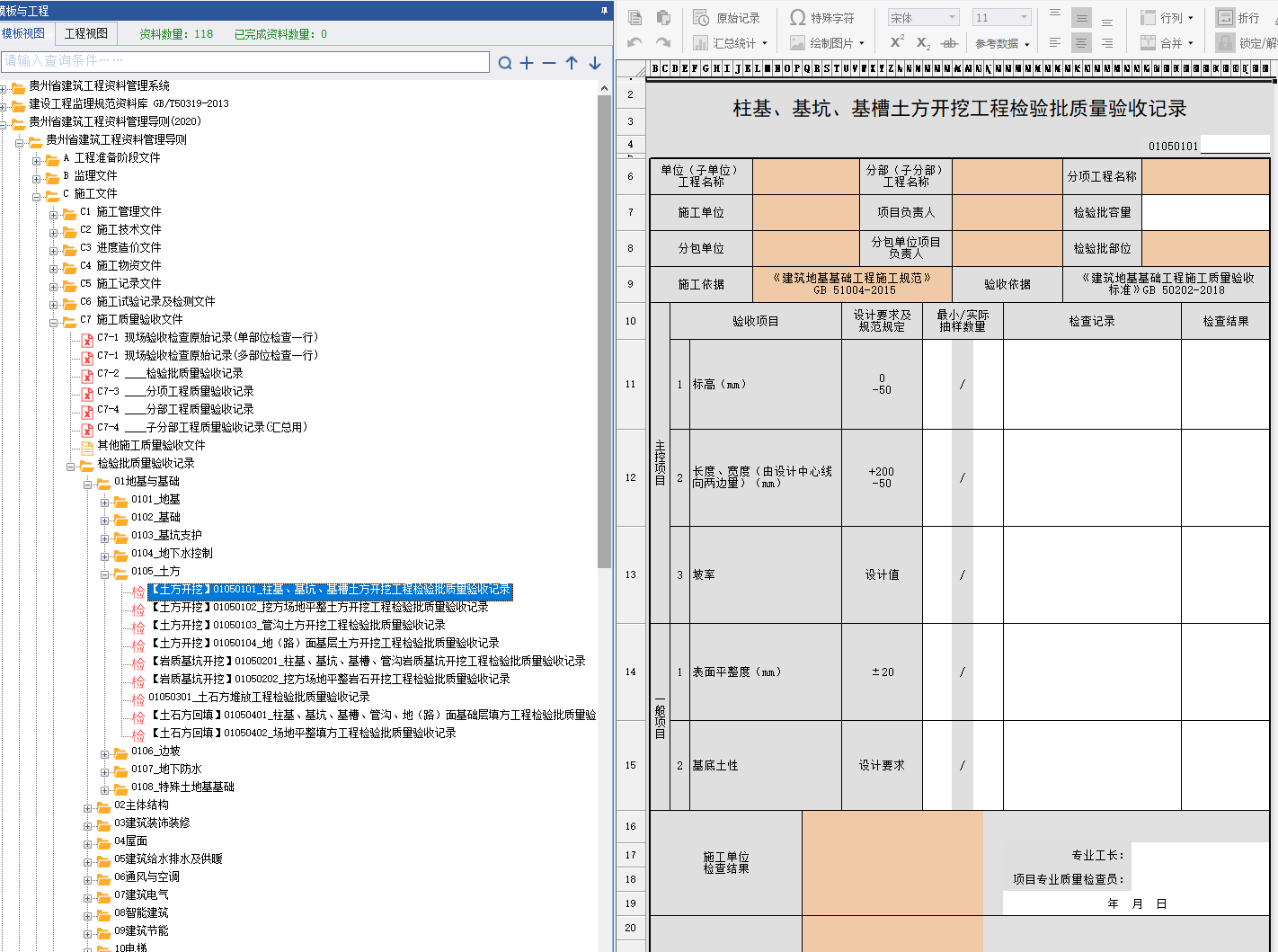Expand the 0101_地基 folder
This screenshot has height=952, width=1278.
coord(105,503)
